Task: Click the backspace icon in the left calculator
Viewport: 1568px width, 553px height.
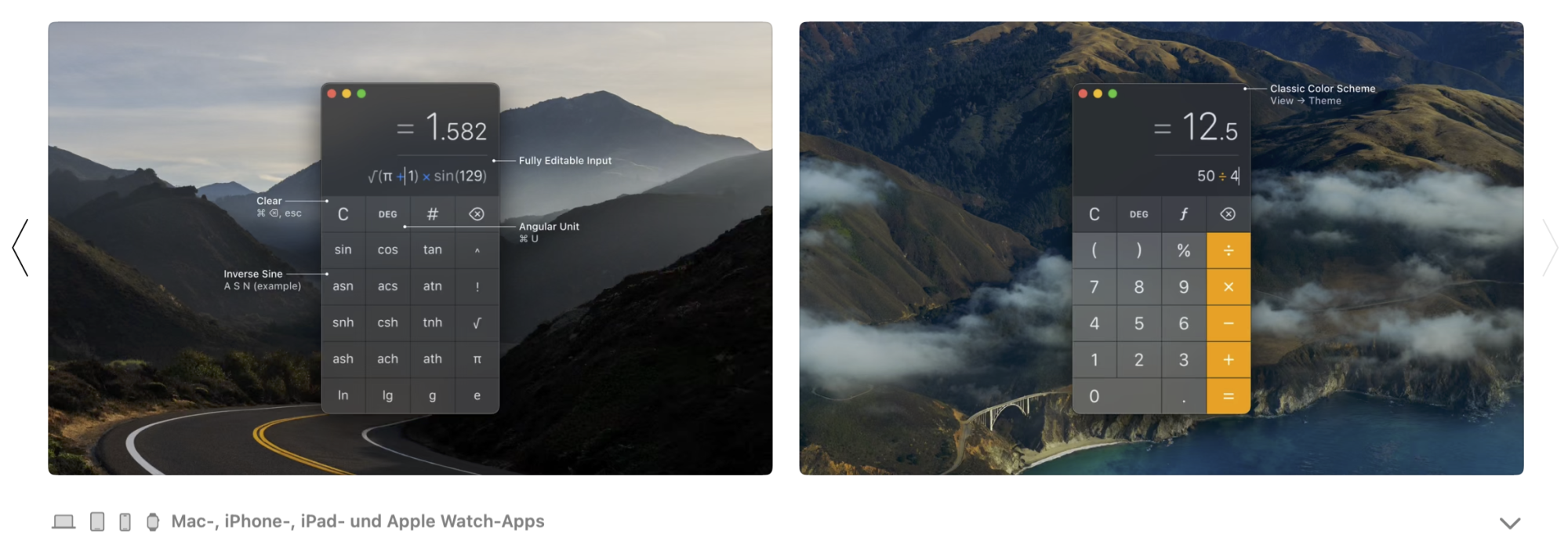Action: [477, 214]
